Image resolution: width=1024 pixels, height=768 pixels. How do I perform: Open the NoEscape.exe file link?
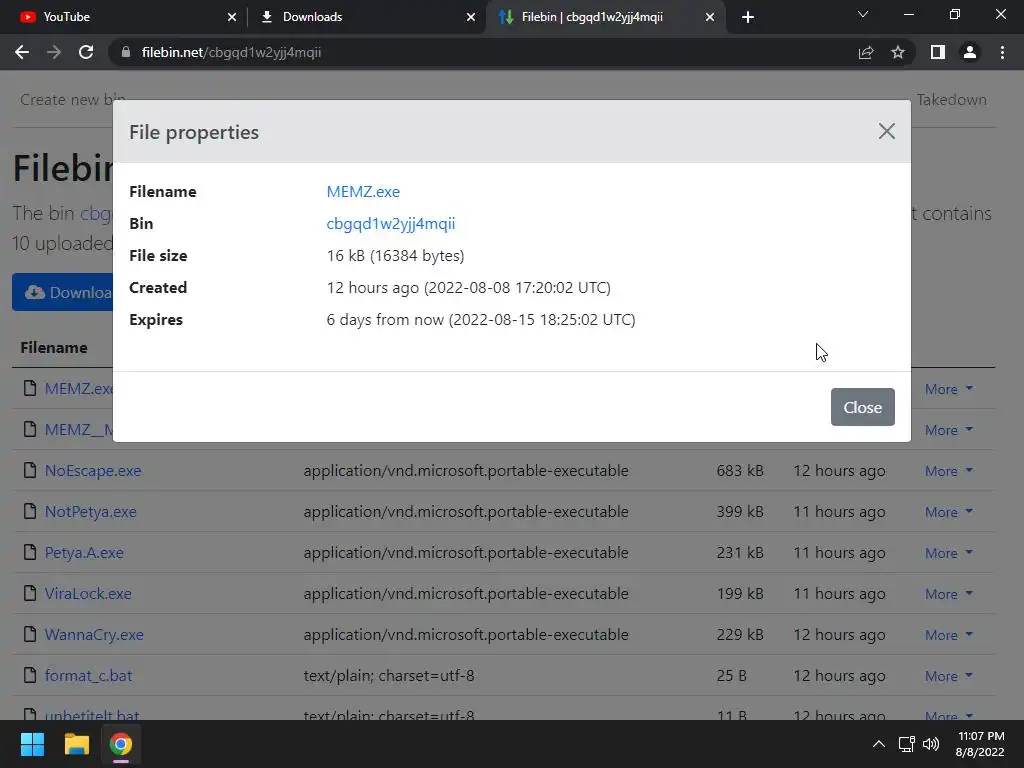click(x=93, y=471)
